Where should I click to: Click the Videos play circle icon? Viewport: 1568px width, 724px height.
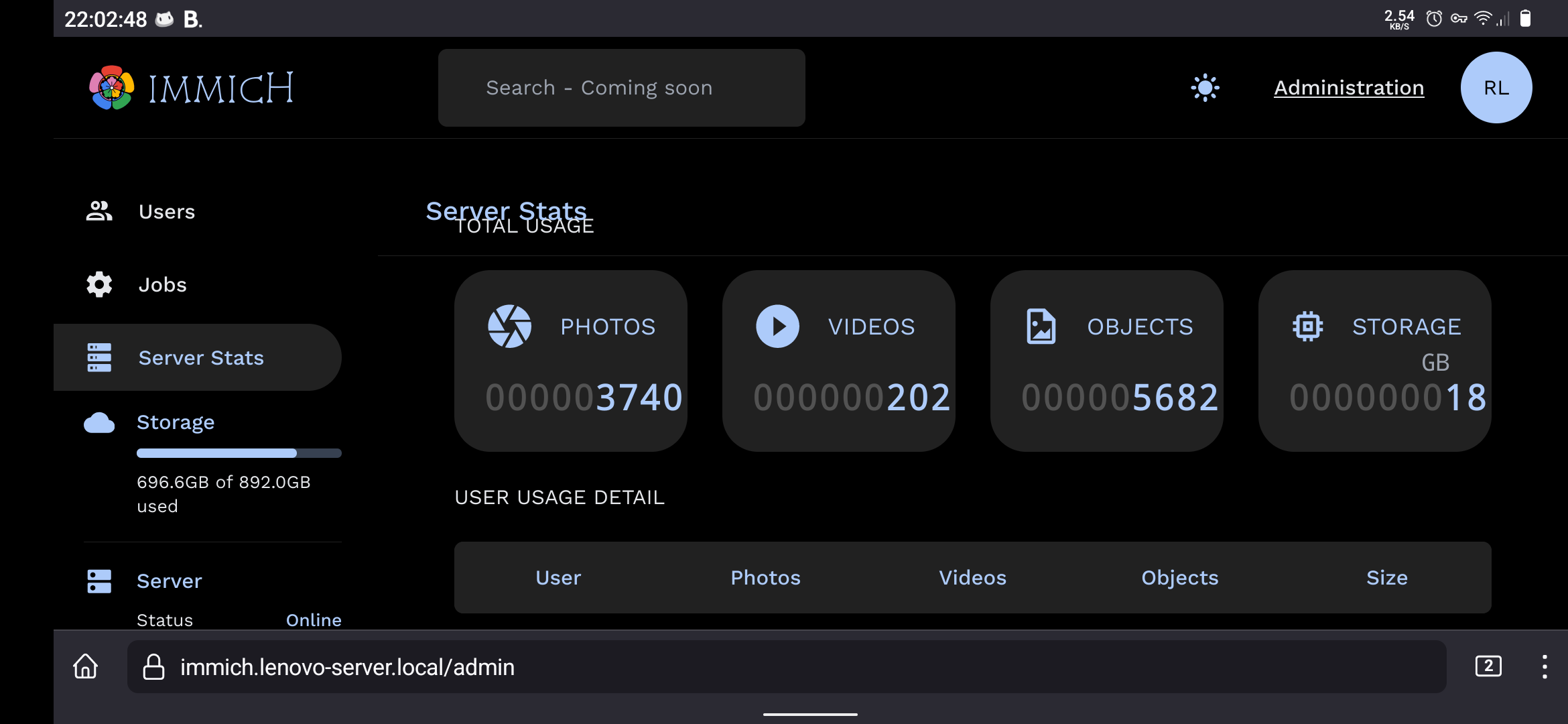[777, 326]
